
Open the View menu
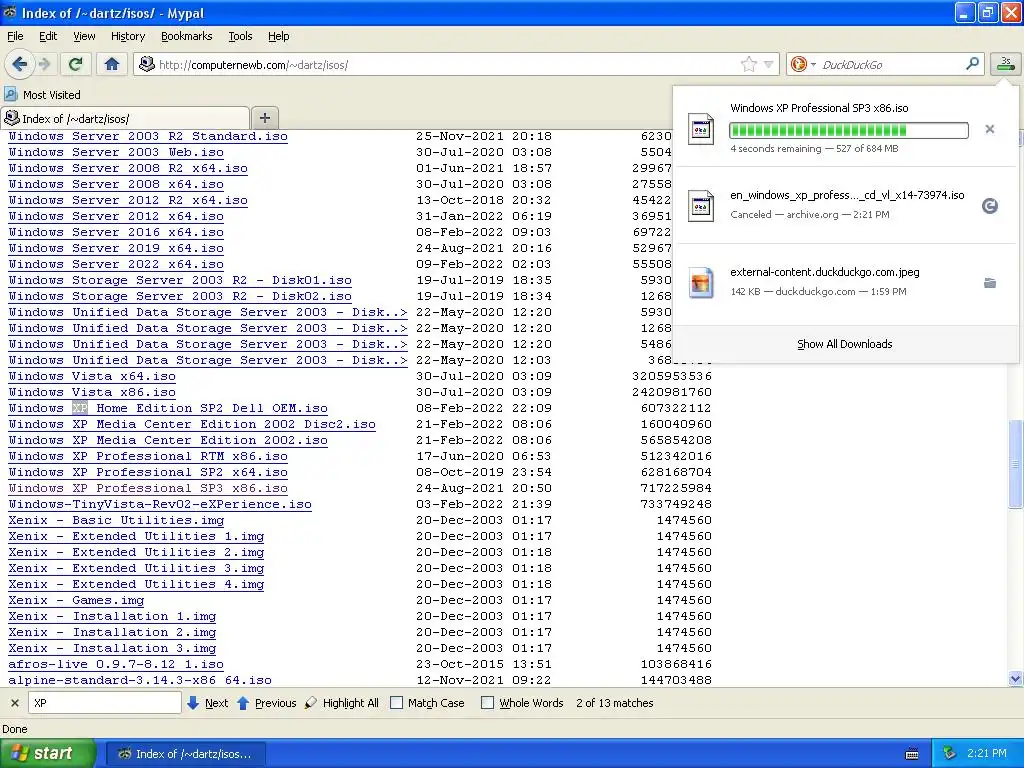coord(84,36)
